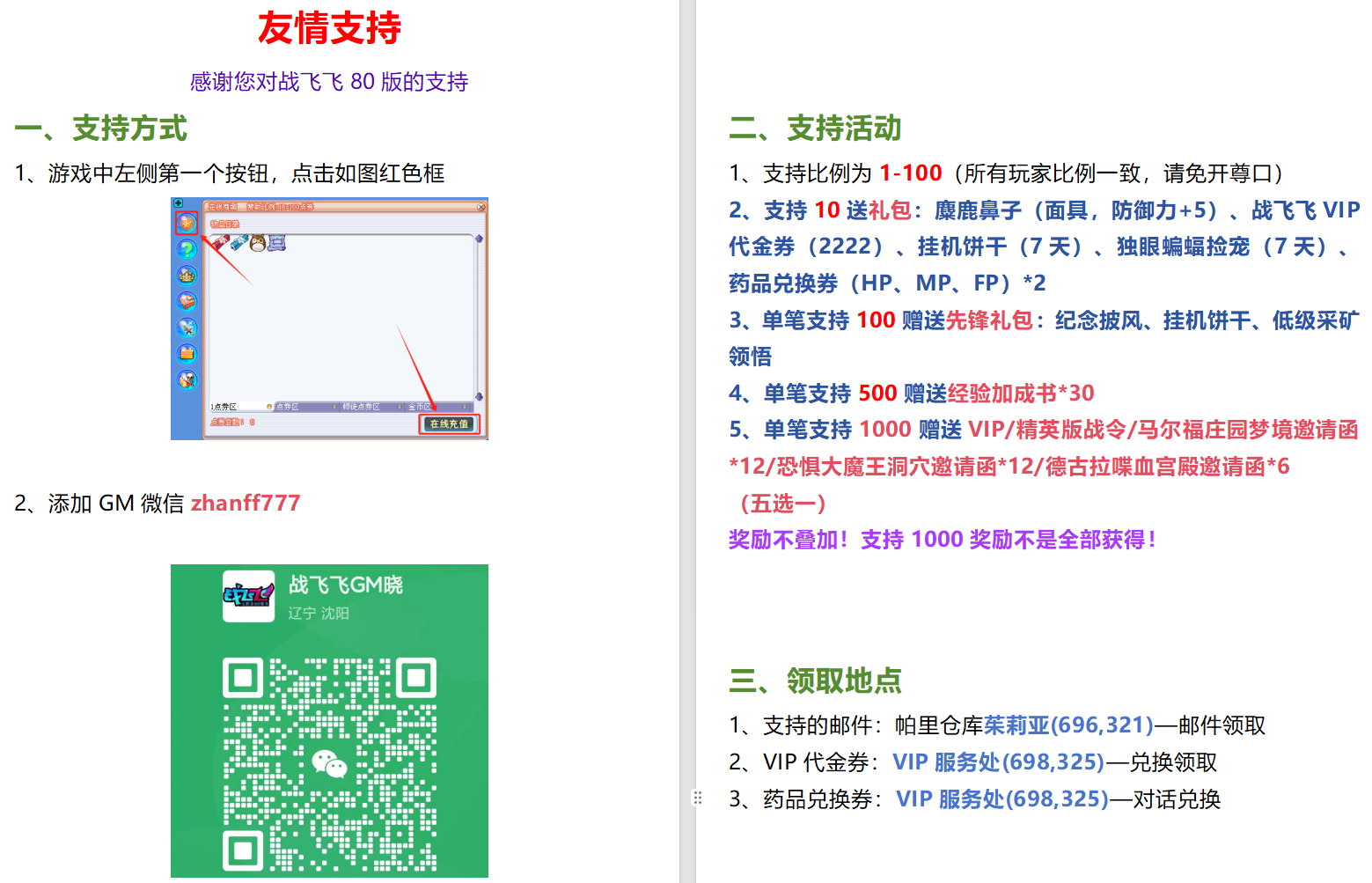Open the skull and crossbones sidebar icon
1372x883 pixels.
point(187,379)
